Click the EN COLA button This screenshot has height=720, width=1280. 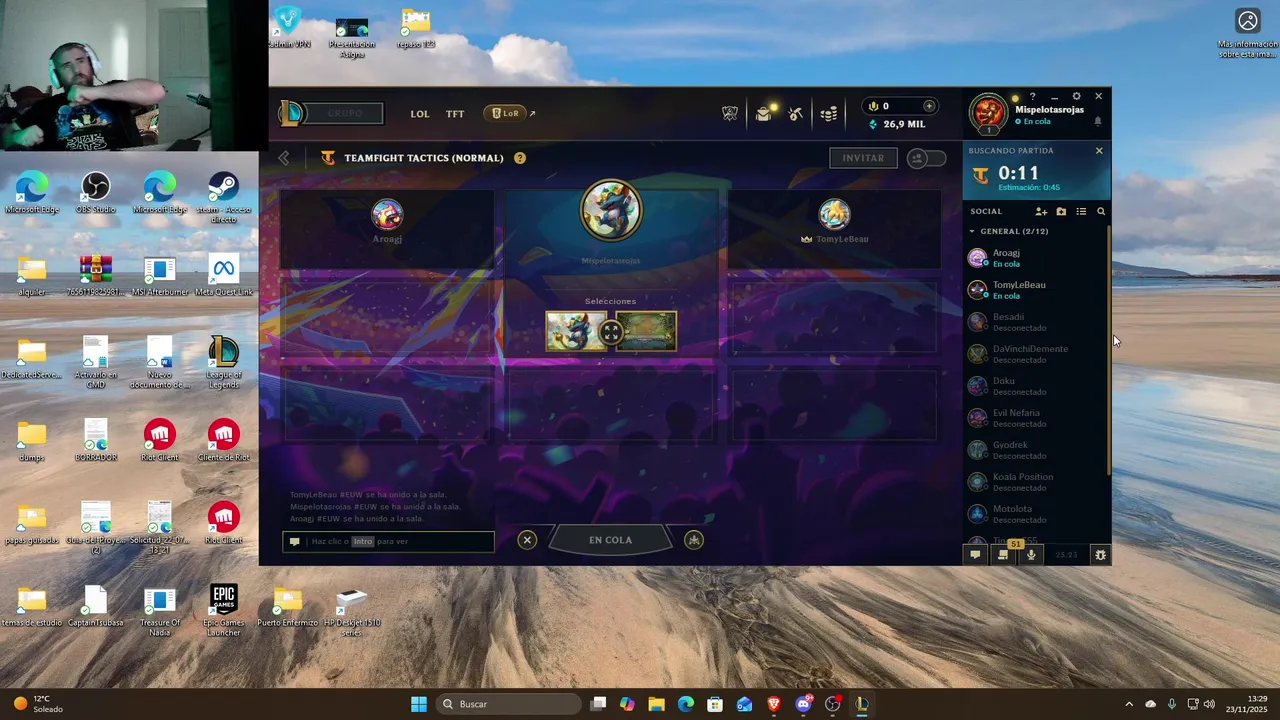610,540
